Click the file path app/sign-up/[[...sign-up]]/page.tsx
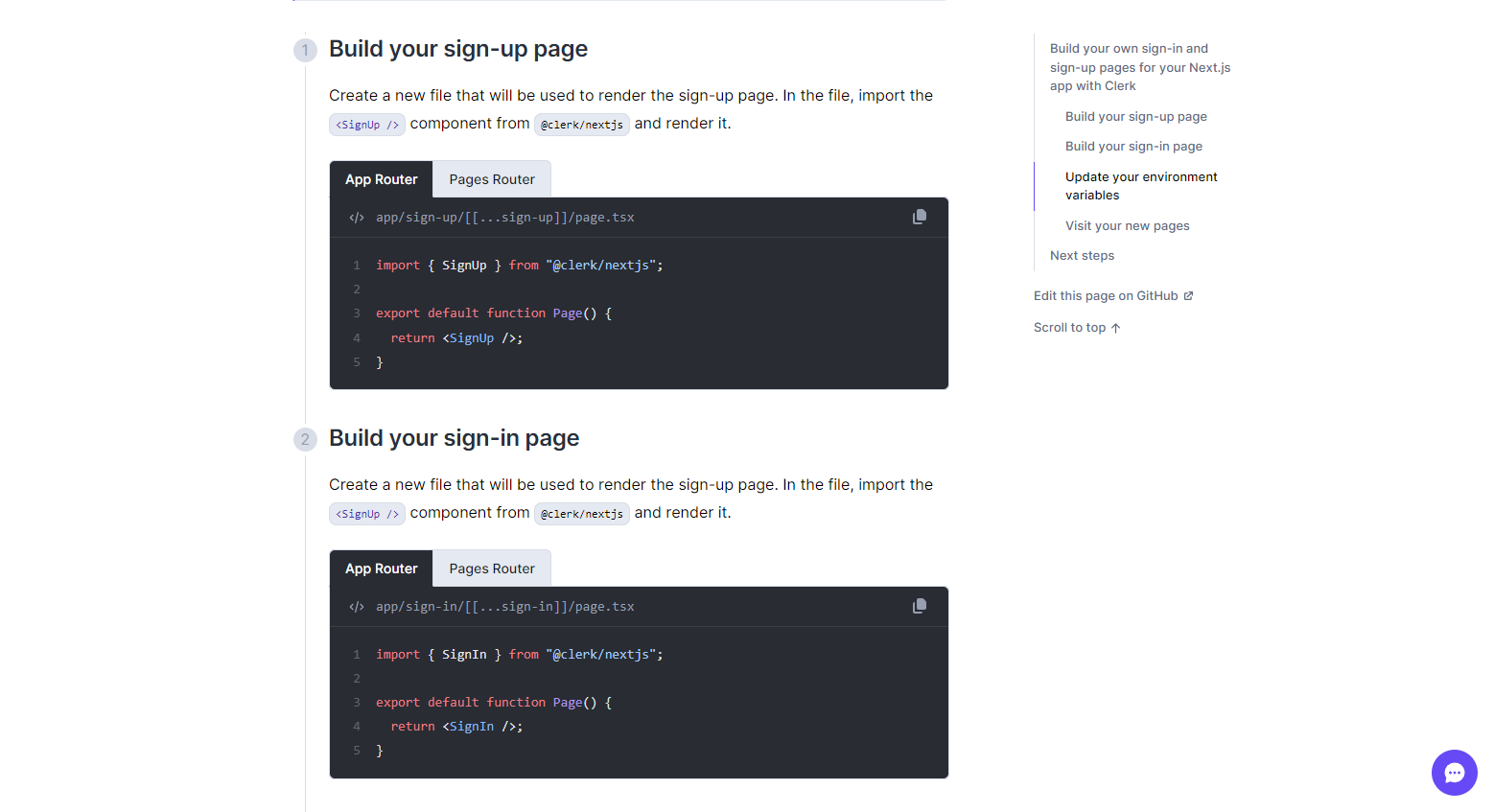Image resolution: width=1494 pixels, height=812 pixels. point(505,218)
